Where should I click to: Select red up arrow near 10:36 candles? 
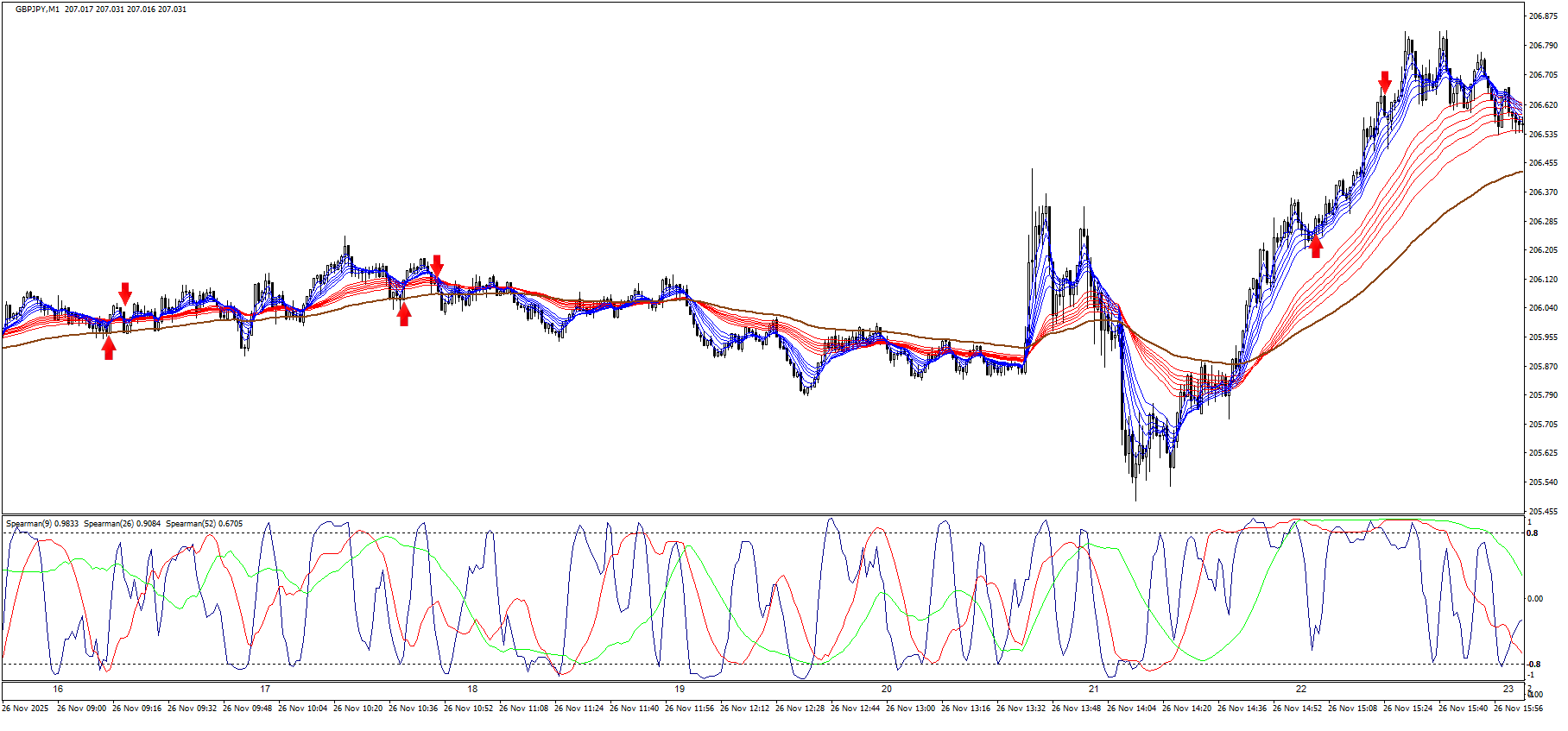click(403, 315)
